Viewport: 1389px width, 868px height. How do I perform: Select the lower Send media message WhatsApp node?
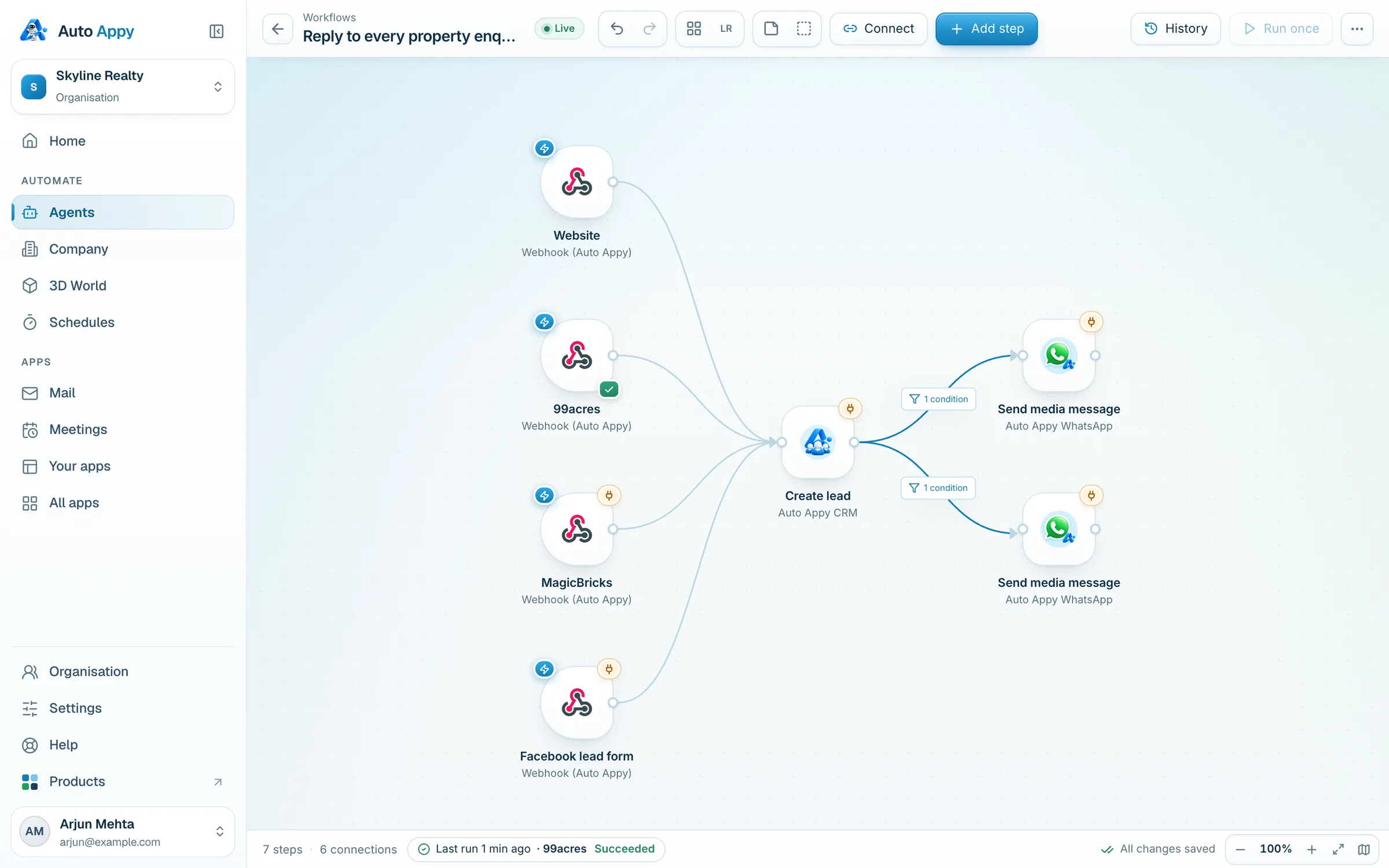(1059, 529)
